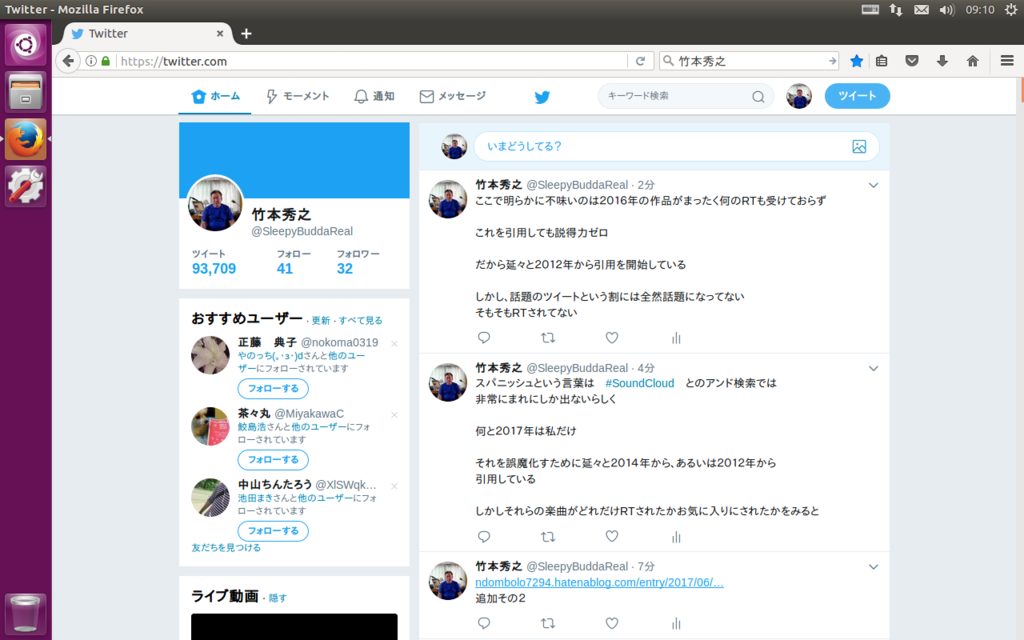Open ndombolo7294.hatenablog.com link
The height and width of the screenshot is (640, 1024).
coord(600,583)
